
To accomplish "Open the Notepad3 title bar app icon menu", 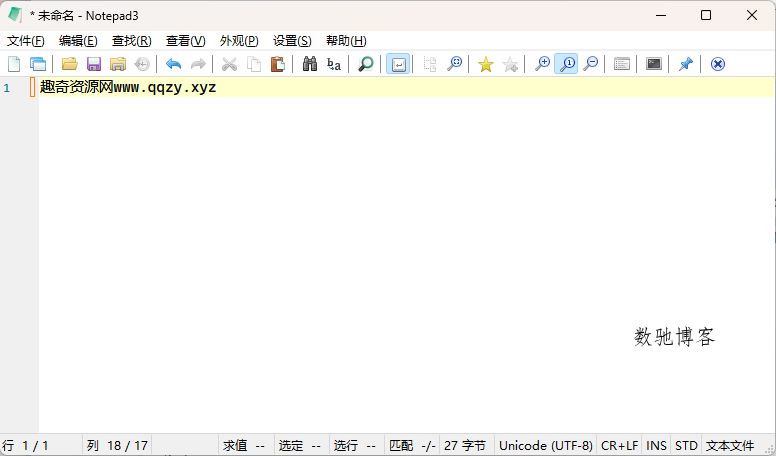I will point(15,15).
